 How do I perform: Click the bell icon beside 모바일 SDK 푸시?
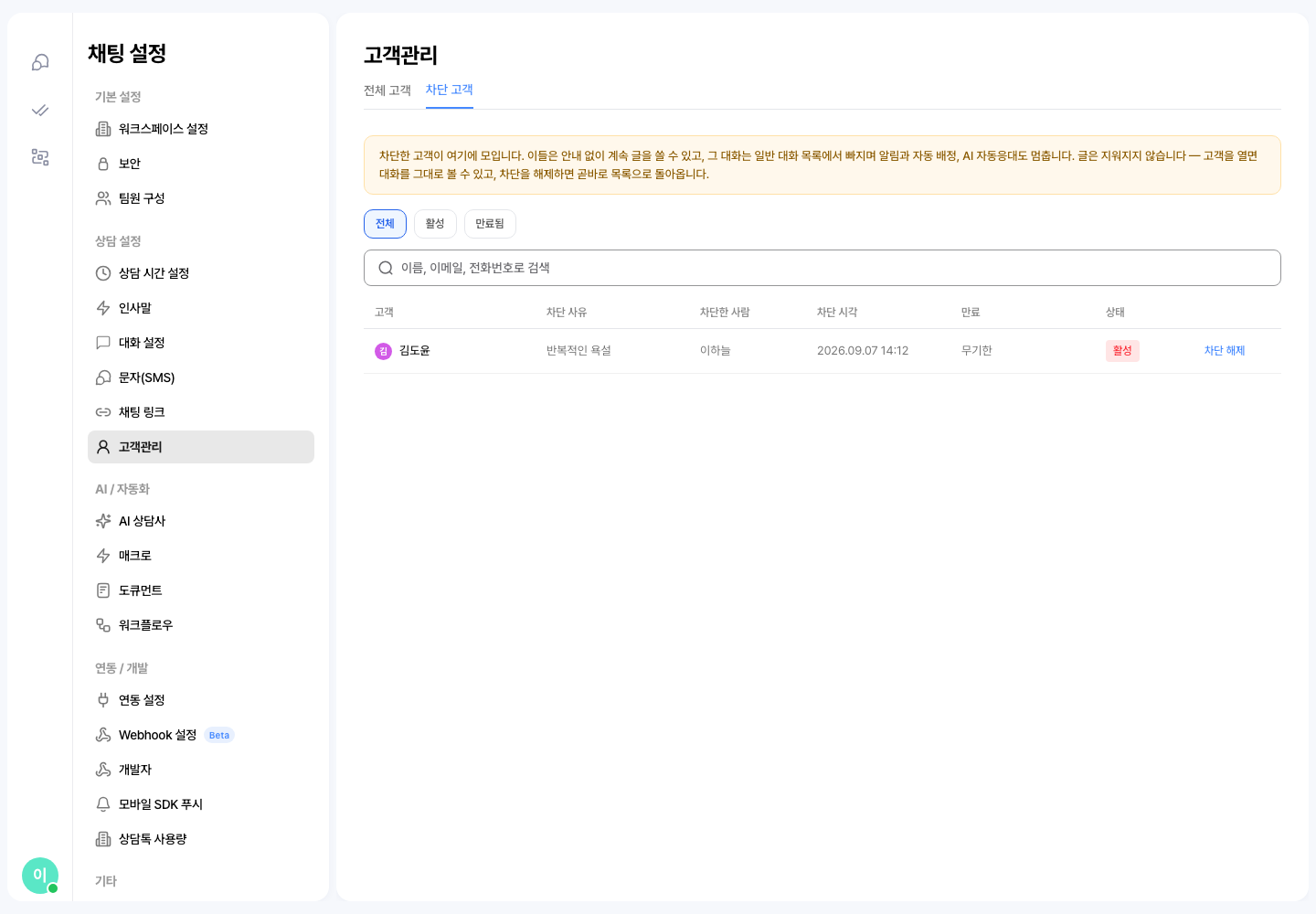[103, 804]
